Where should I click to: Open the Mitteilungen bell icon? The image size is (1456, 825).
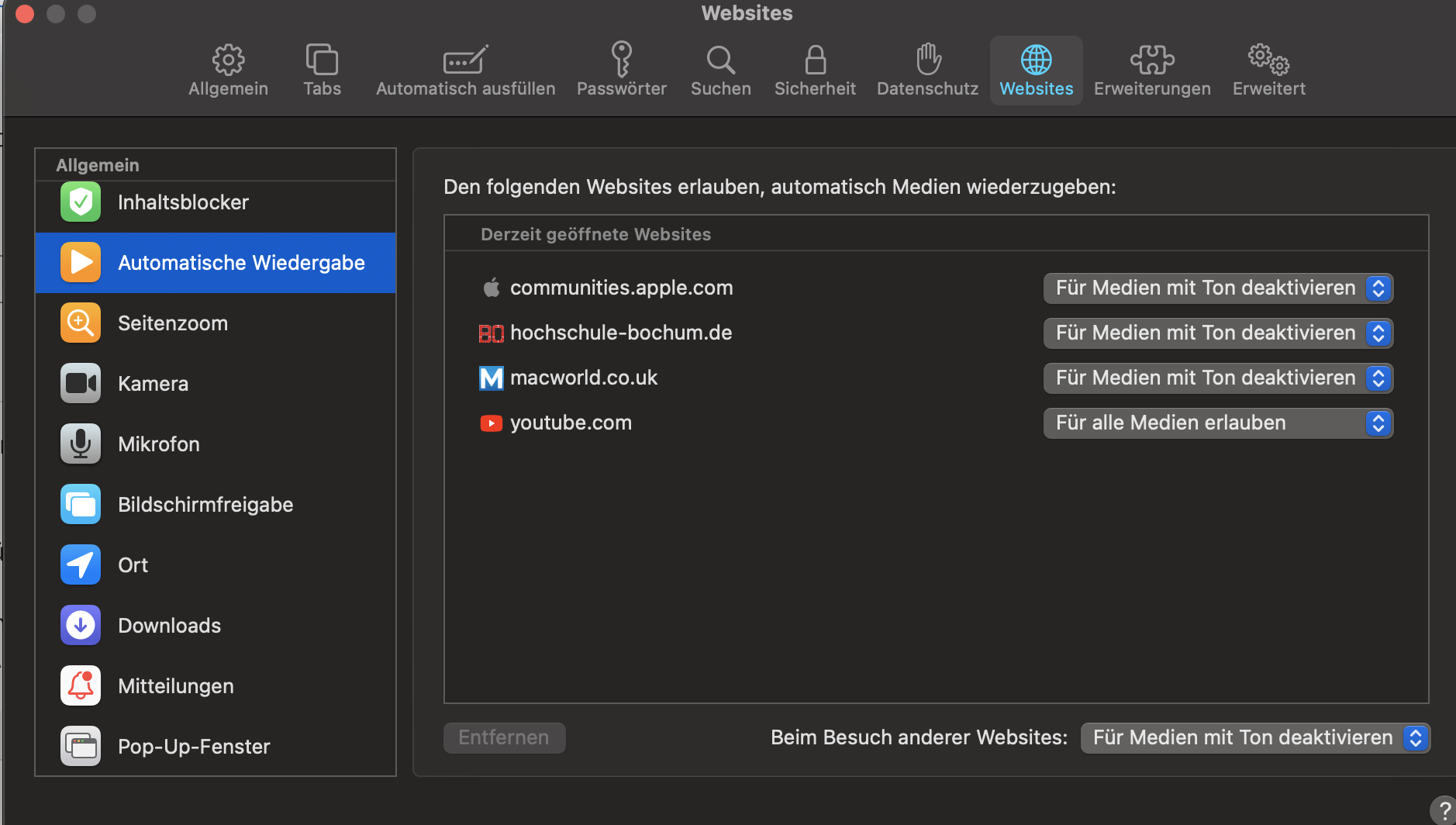click(81, 686)
